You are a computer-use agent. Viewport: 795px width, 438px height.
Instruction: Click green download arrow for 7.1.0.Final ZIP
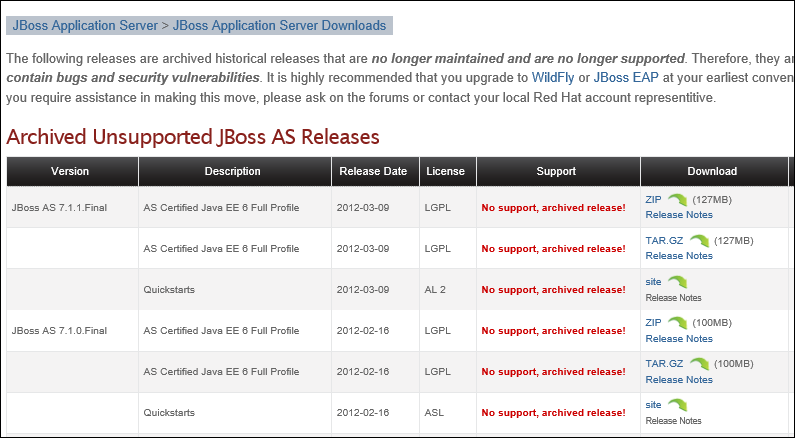(x=677, y=323)
